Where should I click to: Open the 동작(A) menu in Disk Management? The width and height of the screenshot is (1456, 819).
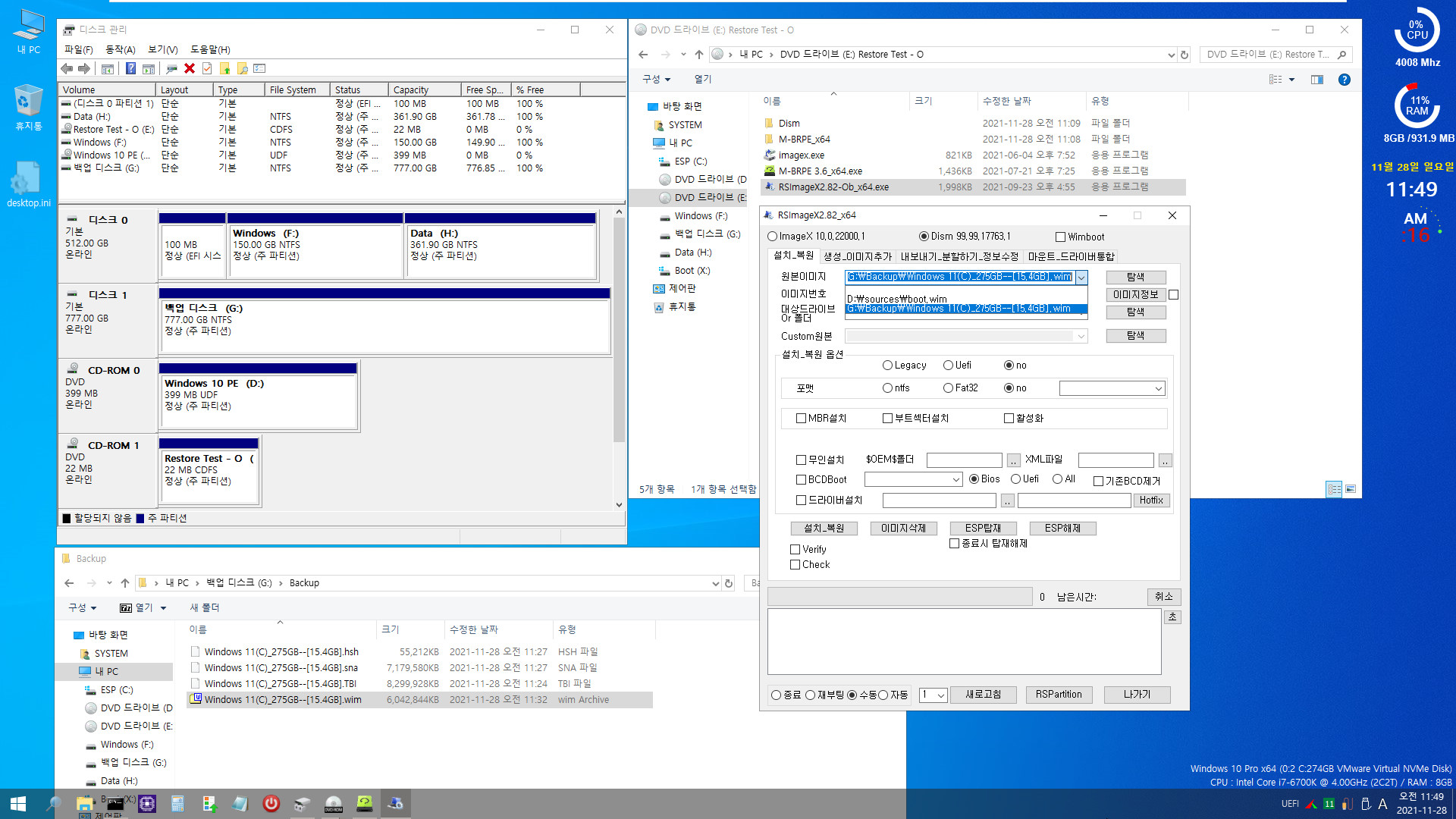coord(120,50)
